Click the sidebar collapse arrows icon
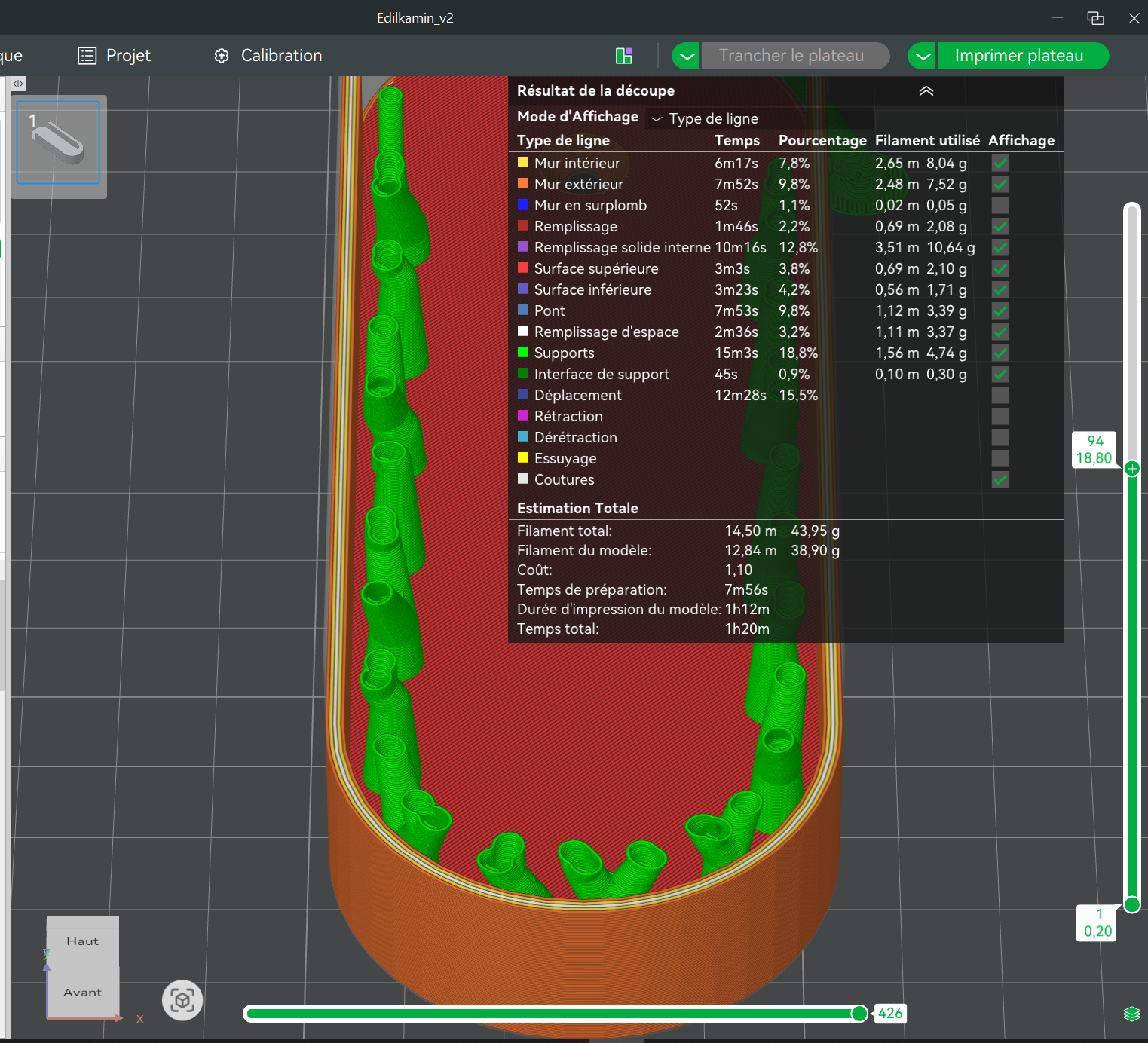The image size is (1148, 1043). pos(18,84)
